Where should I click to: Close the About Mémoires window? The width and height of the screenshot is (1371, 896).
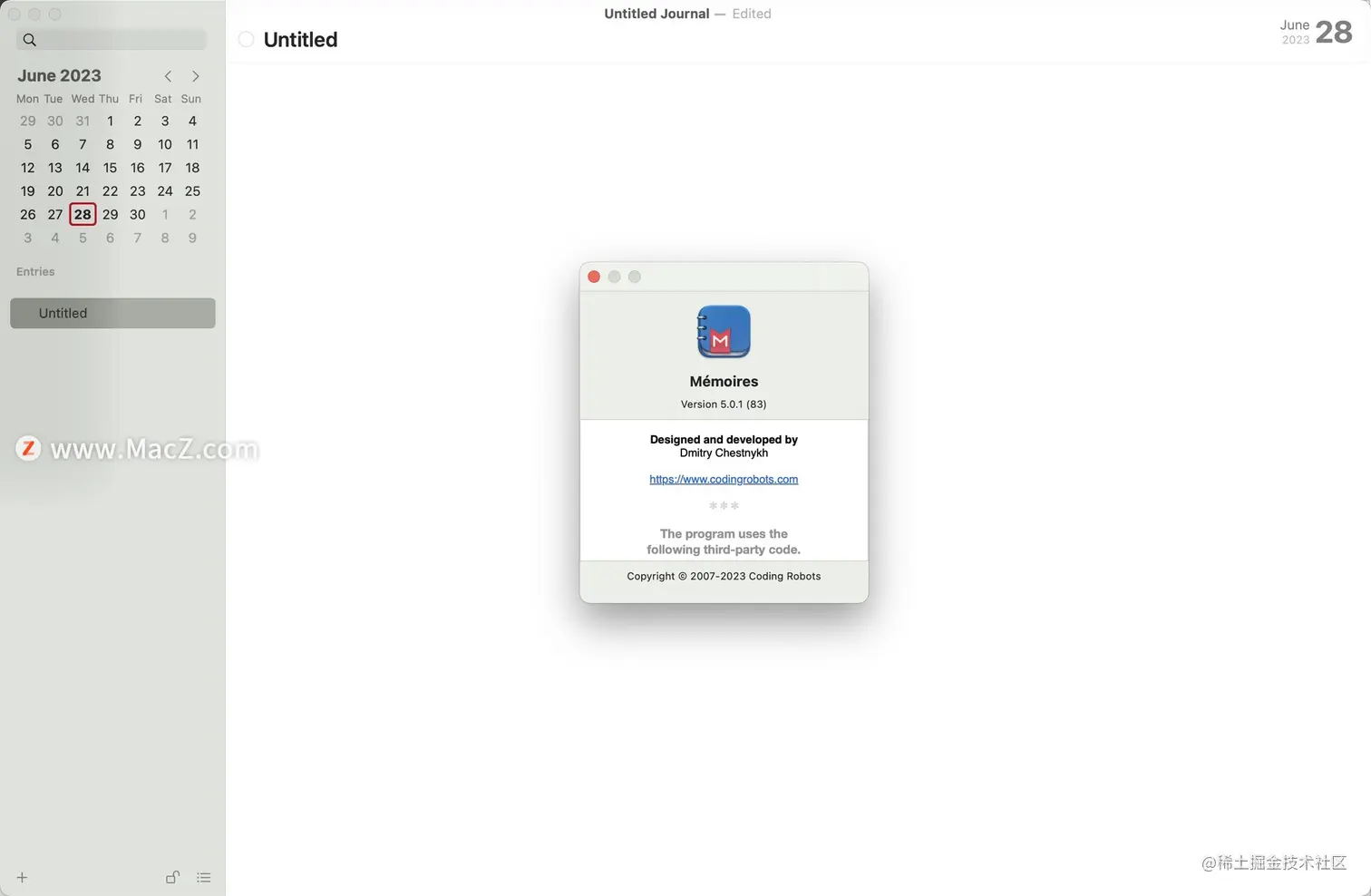point(594,277)
